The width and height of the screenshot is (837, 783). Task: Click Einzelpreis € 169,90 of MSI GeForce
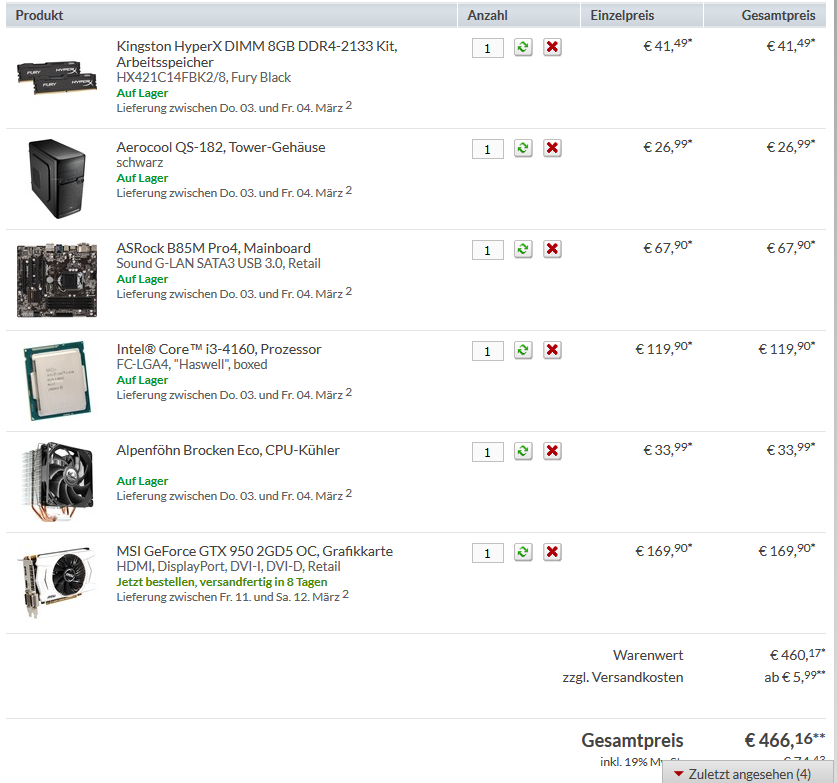pos(664,550)
